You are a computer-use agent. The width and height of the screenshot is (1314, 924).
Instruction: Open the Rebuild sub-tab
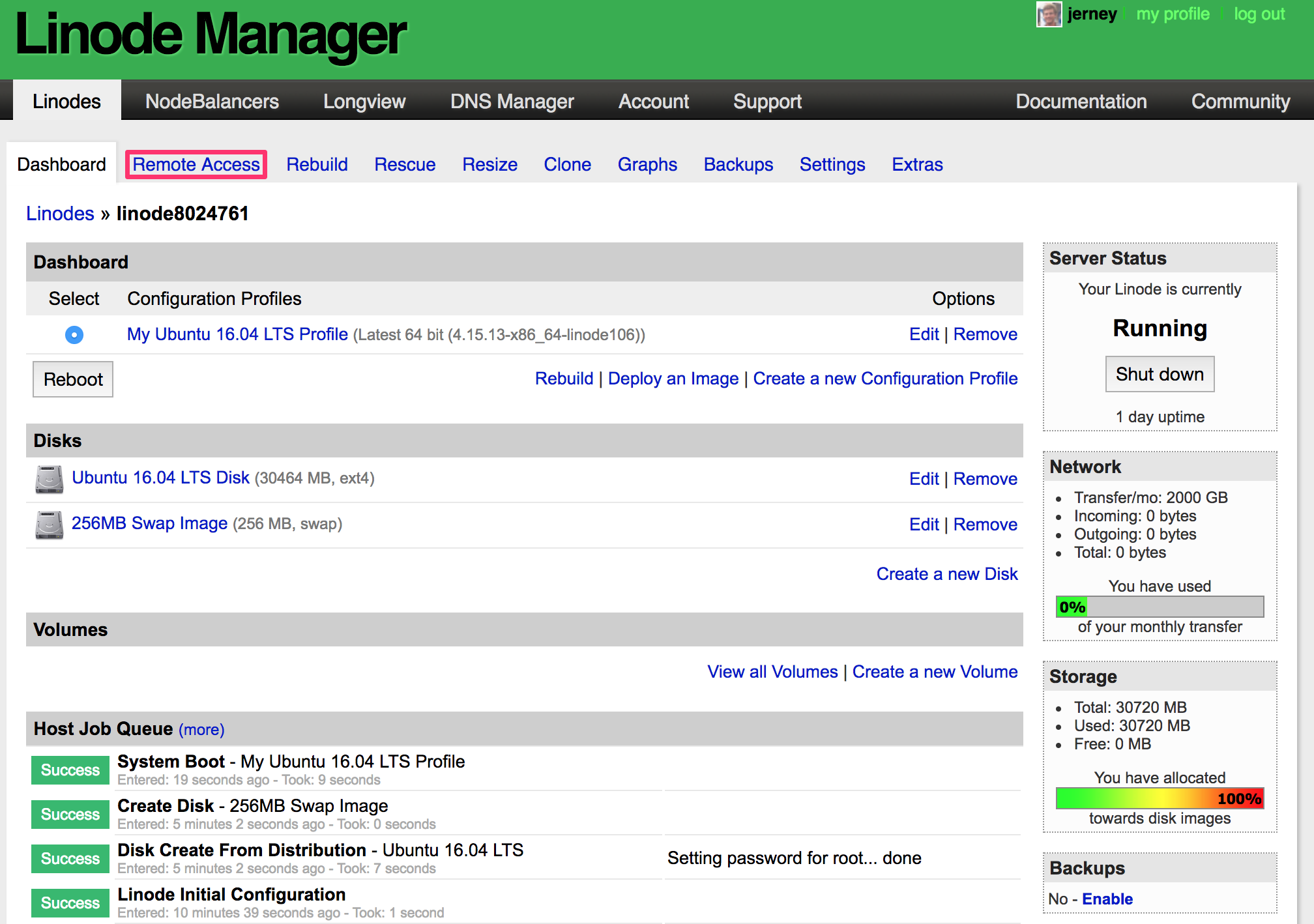click(317, 164)
